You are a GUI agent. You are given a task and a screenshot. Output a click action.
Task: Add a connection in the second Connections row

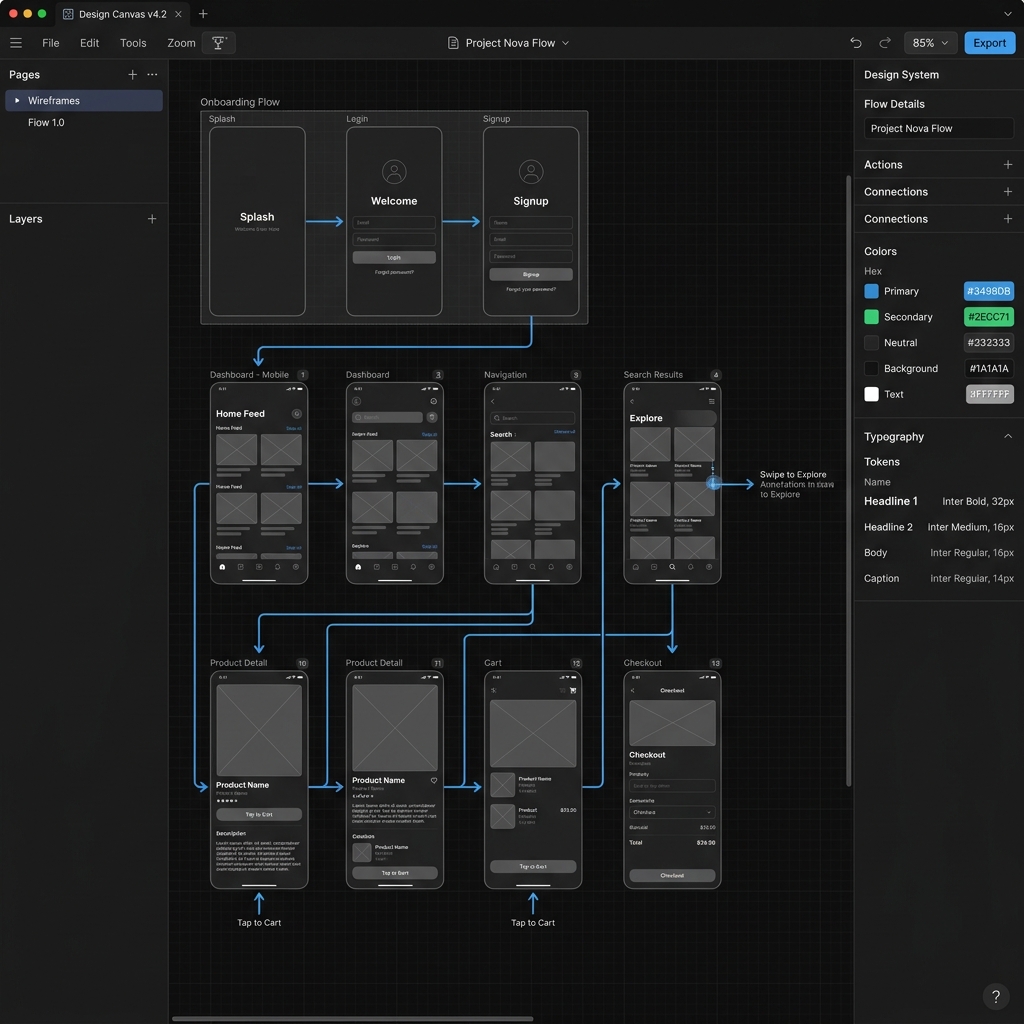(x=1008, y=219)
